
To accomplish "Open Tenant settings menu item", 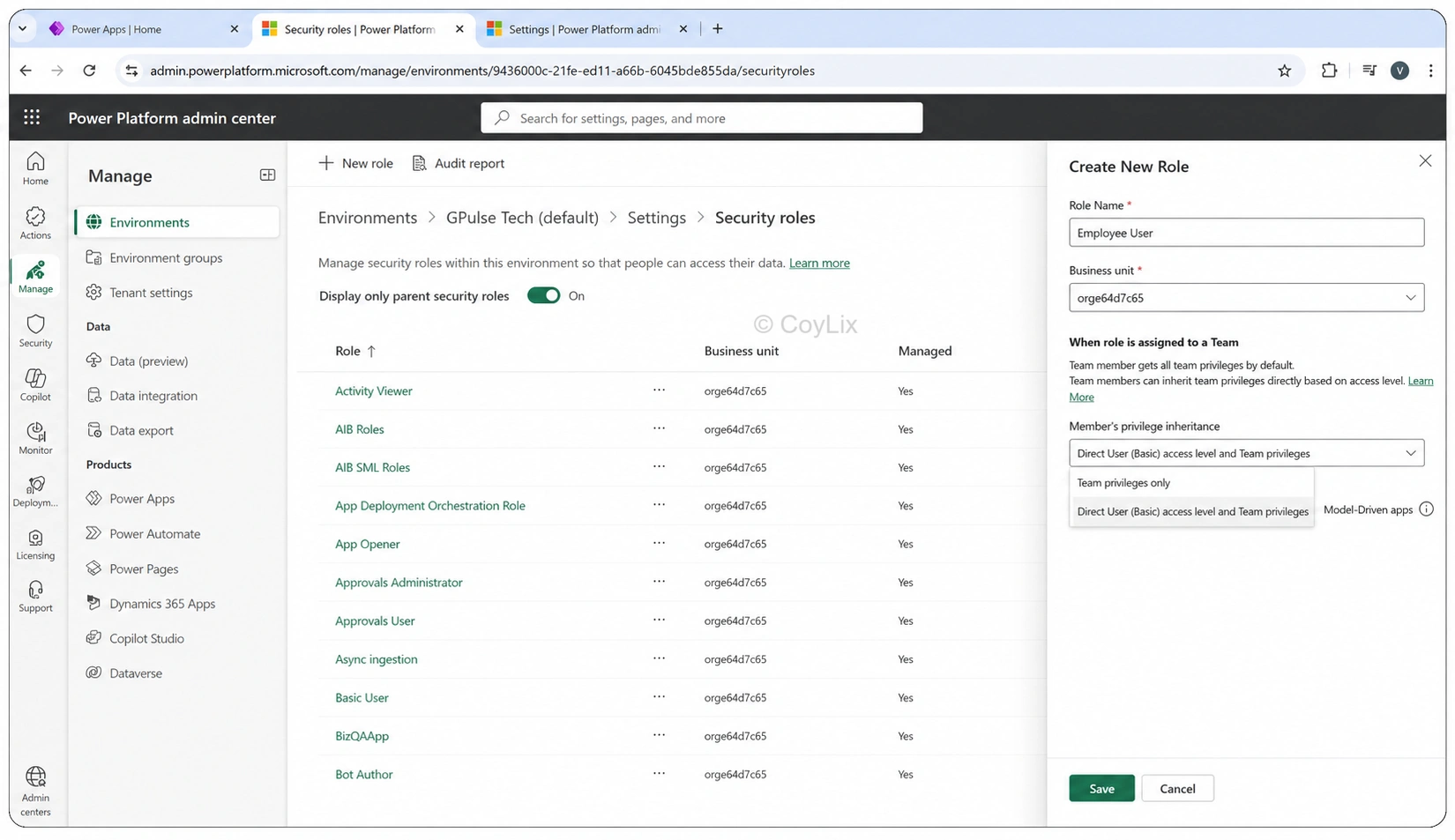I will coord(151,293).
